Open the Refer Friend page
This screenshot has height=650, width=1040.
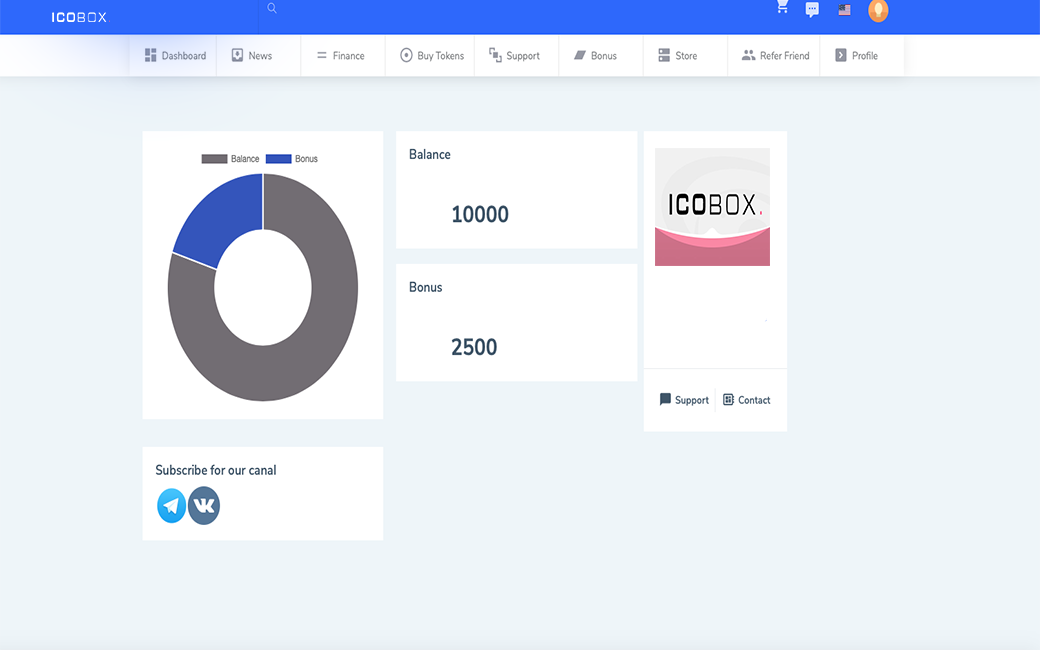point(775,56)
